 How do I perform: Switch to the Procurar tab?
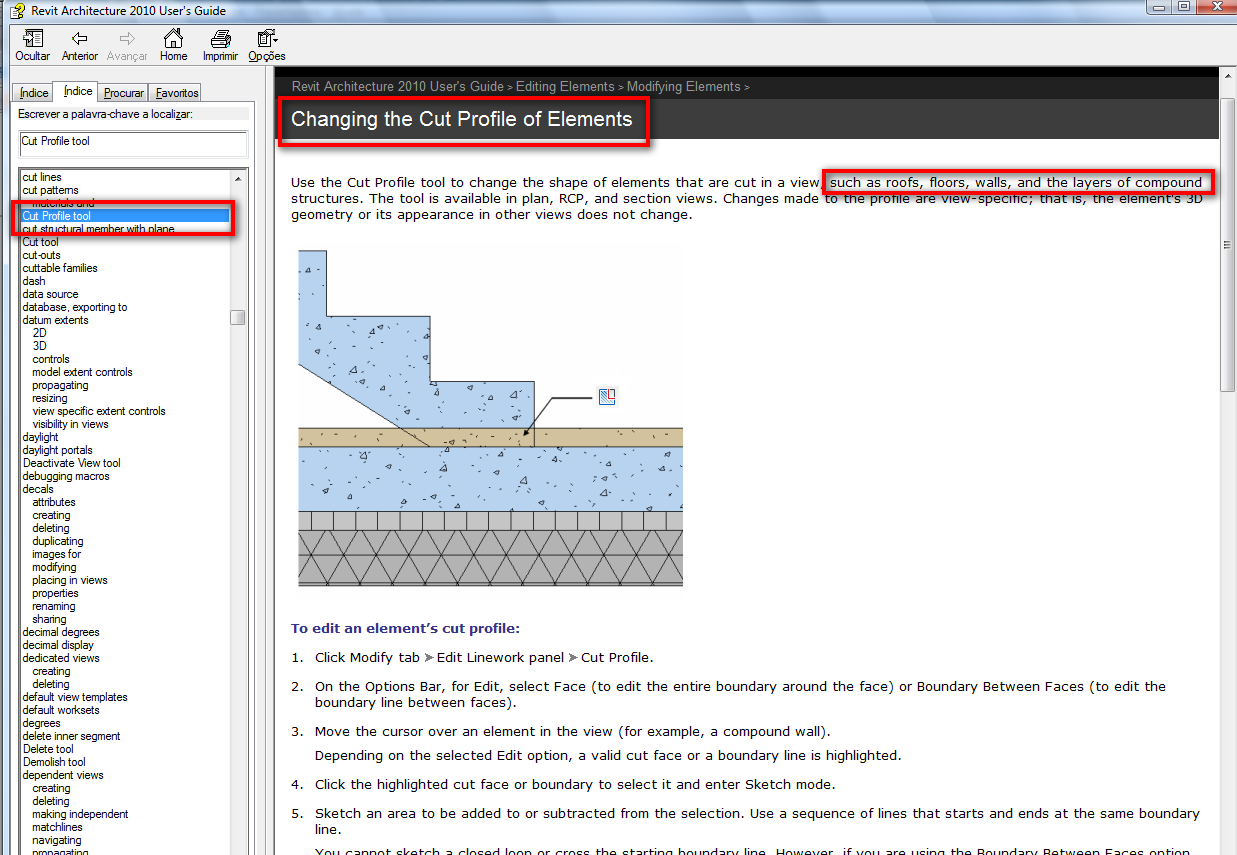coord(124,93)
